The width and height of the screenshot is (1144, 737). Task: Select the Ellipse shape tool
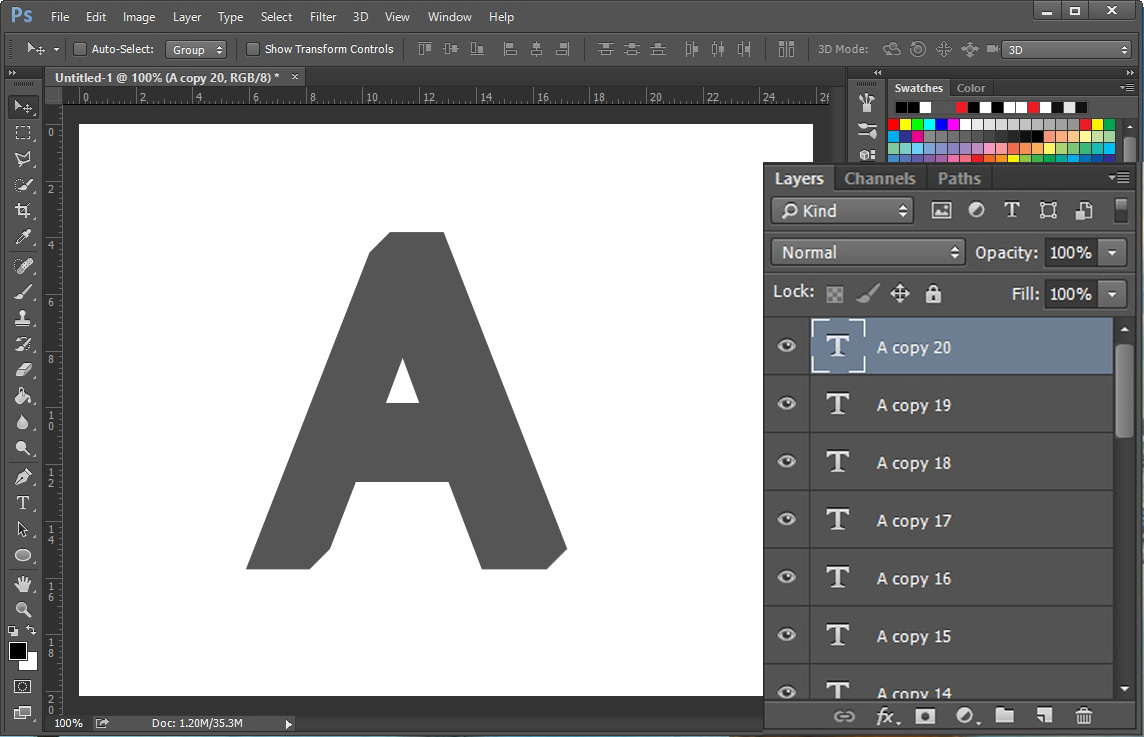(23, 555)
